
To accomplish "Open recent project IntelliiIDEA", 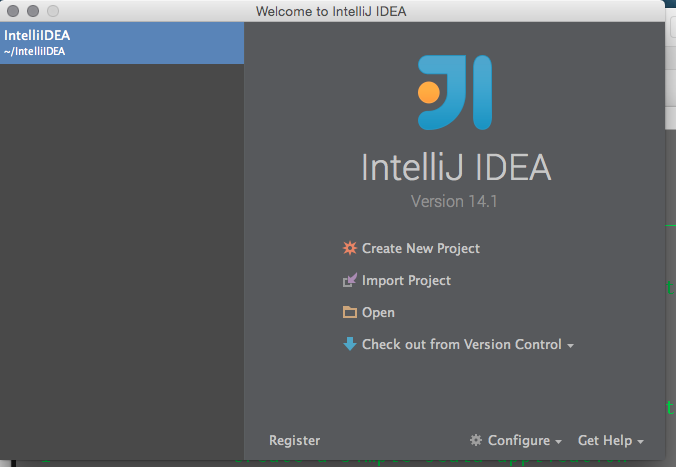I will 122,43.
